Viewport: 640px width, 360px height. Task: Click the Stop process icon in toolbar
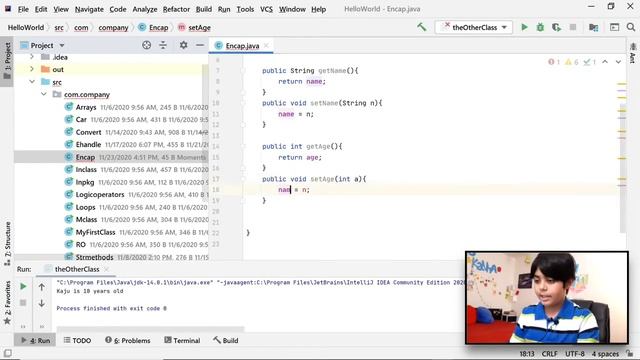click(573, 27)
